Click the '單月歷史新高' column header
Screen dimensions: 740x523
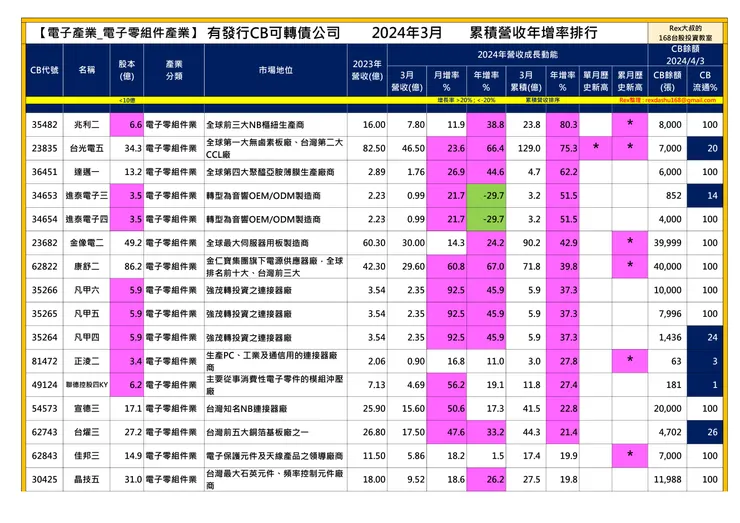click(596, 81)
